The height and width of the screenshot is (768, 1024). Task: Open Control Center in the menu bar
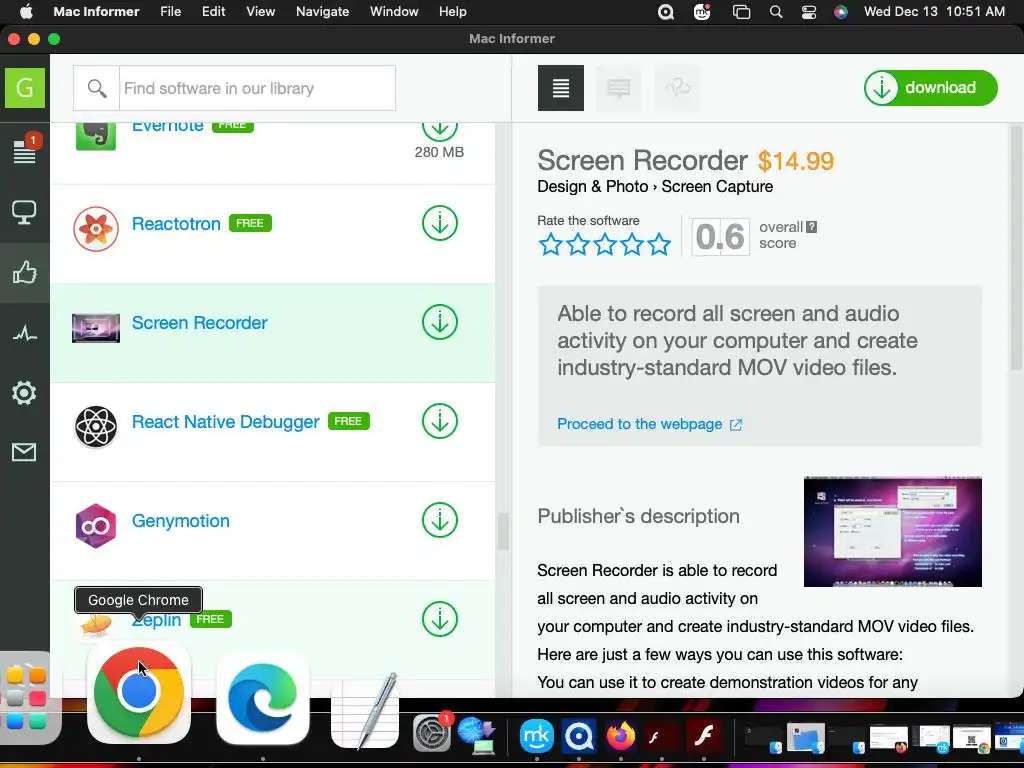[x=808, y=12]
